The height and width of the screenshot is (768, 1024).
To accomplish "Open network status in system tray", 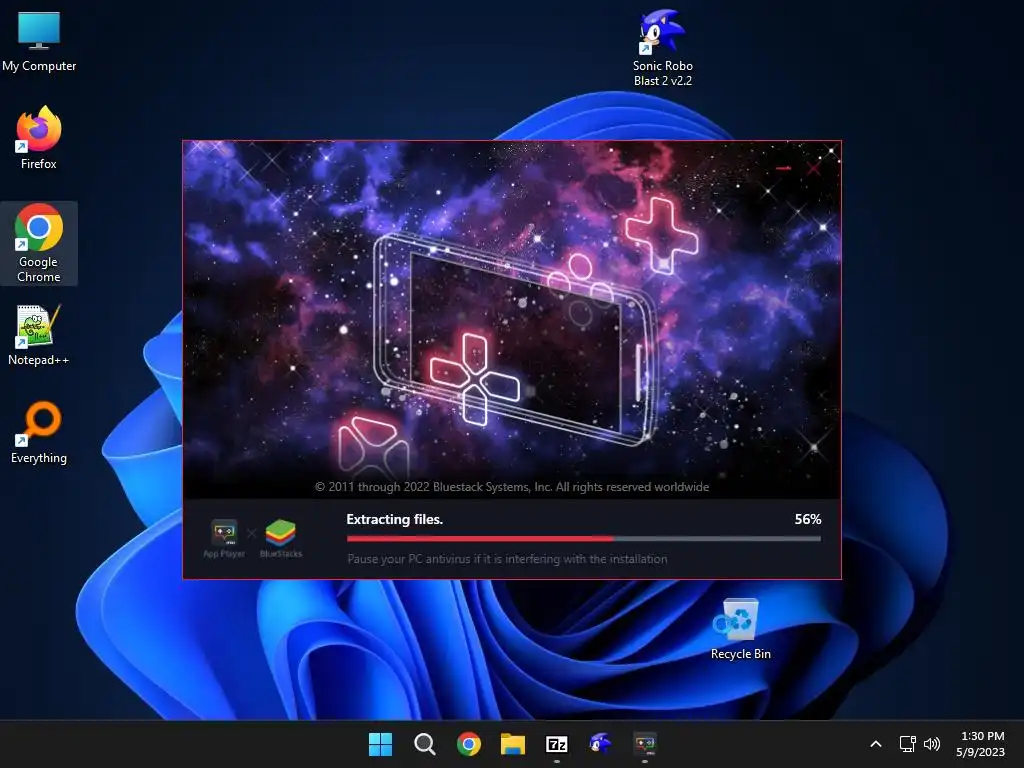I will coord(907,744).
